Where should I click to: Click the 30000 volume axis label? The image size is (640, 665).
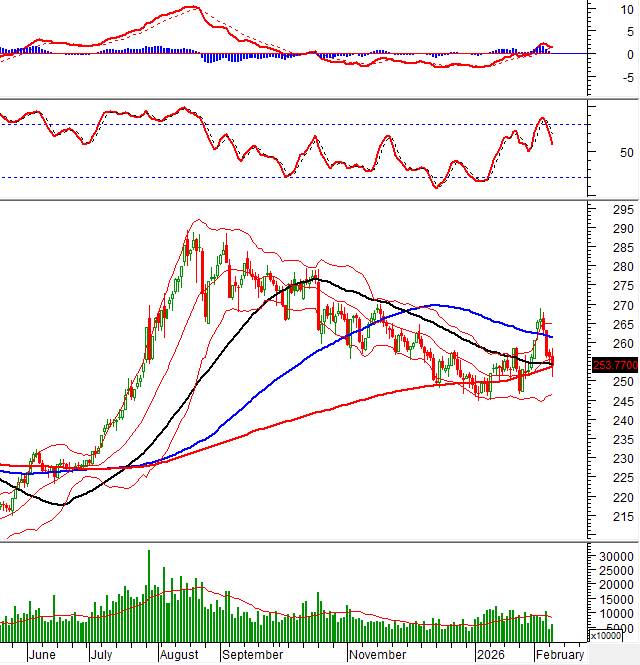(x=616, y=556)
